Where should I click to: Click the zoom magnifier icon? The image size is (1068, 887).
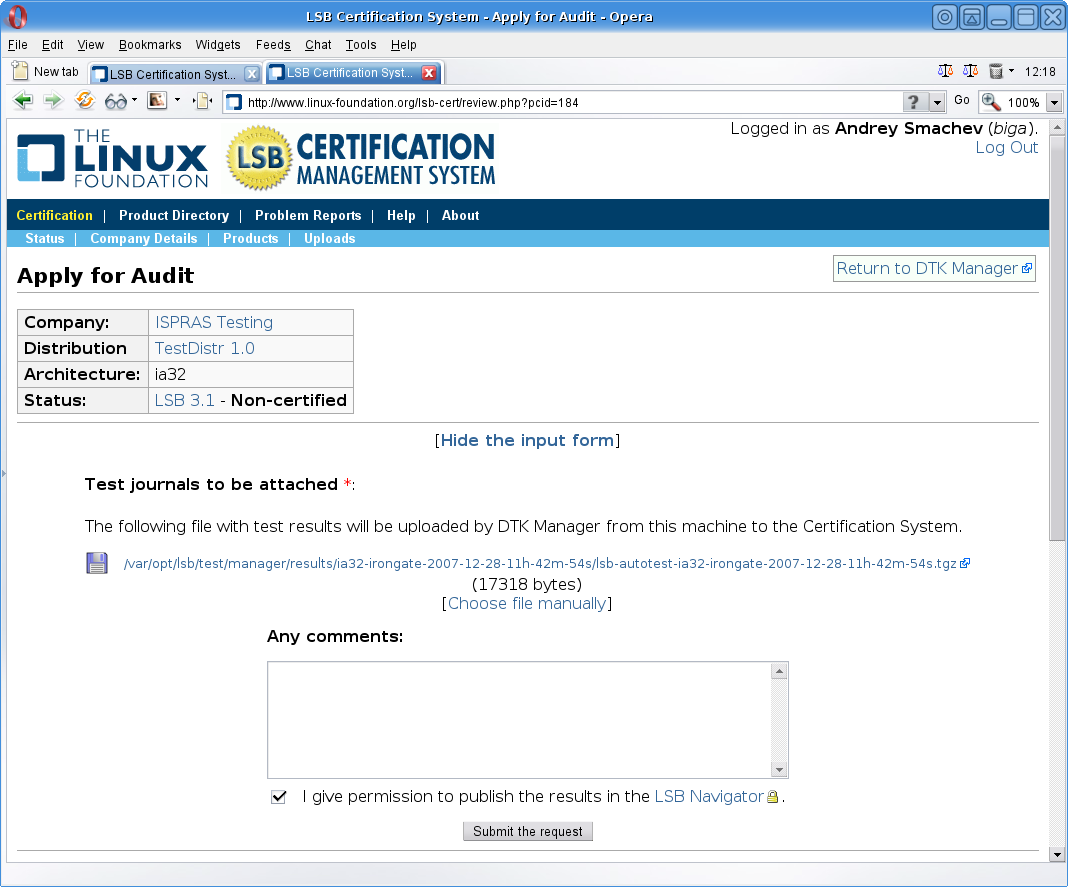tap(991, 102)
